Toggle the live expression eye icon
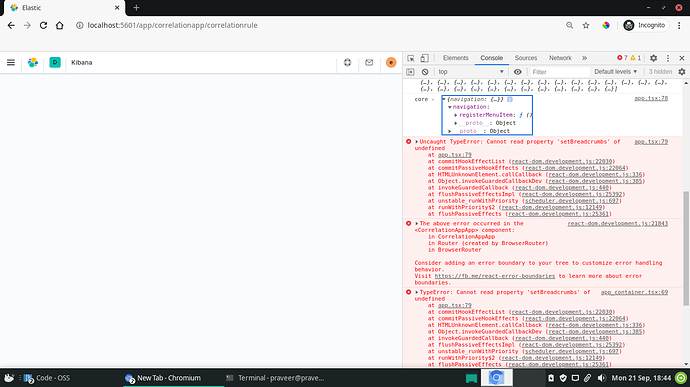Viewport: 690px width, 387px height. [518, 72]
